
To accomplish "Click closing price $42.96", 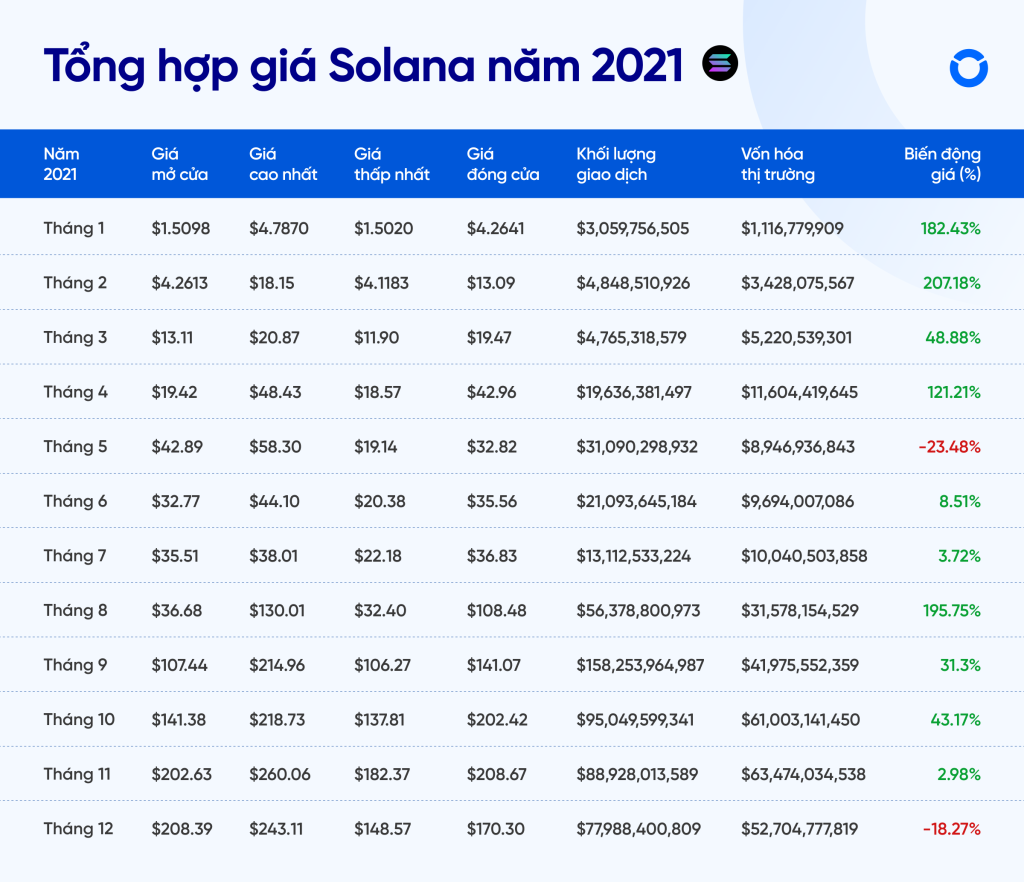I will tap(492, 392).
